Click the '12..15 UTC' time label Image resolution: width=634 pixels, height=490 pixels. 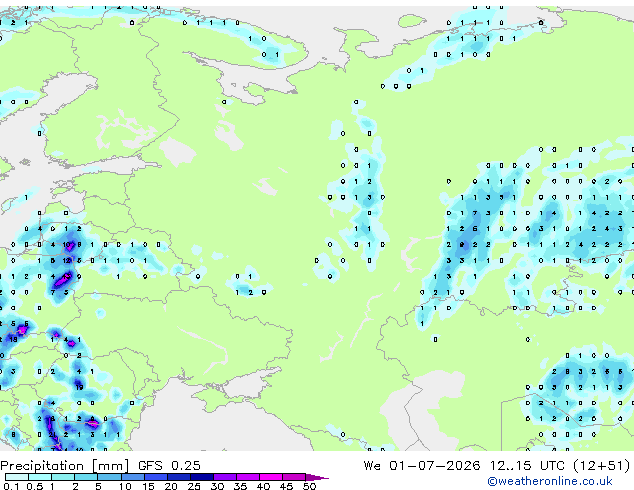coord(527,466)
